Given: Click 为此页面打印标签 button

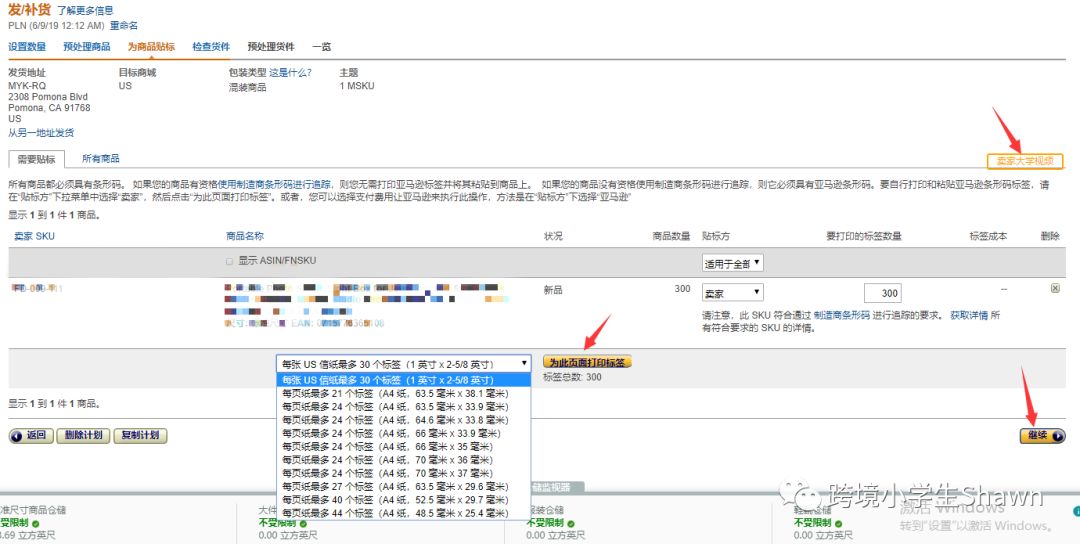Looking at the screenshot, I should (587, 362).
